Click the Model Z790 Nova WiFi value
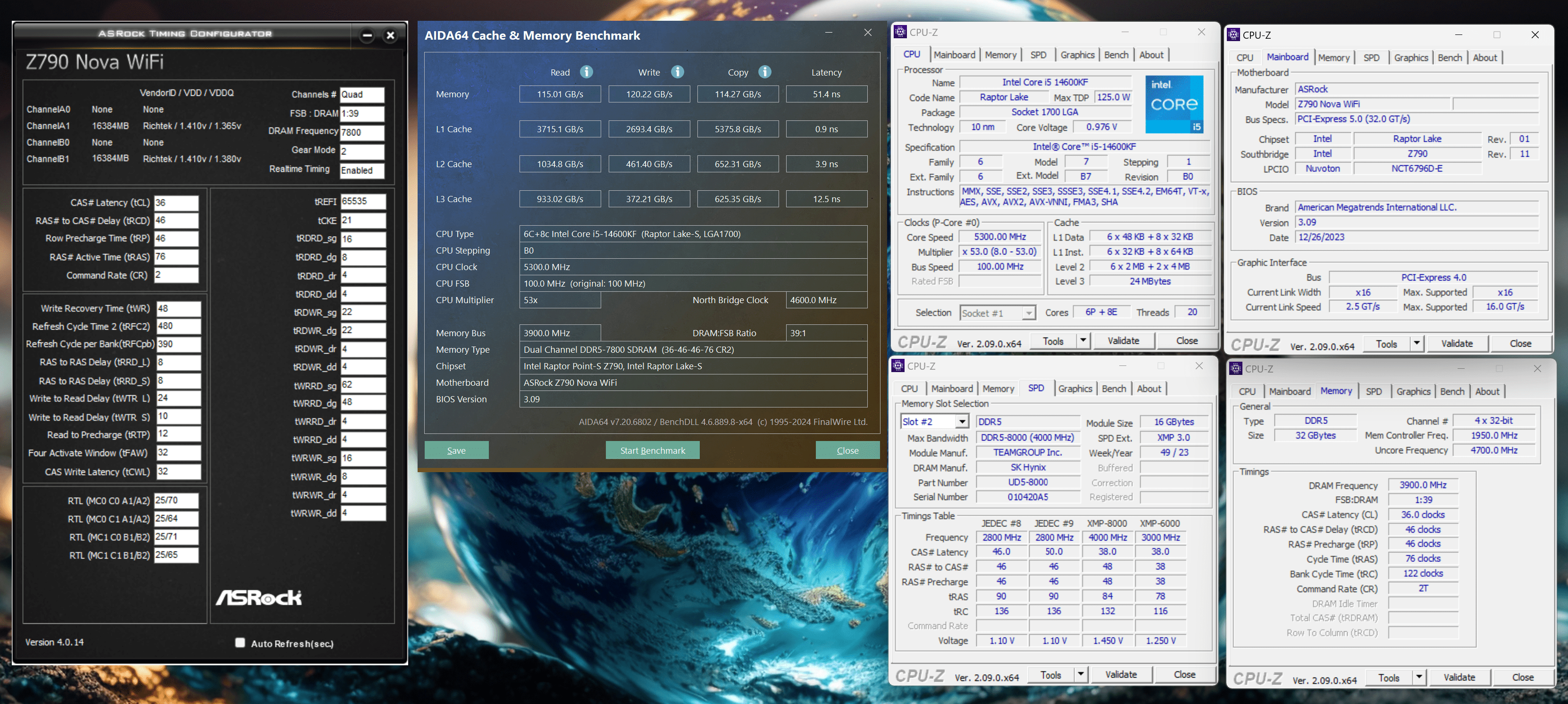Image resolution: width=1568 pixels, height=704 pixels. tap(1373, 104)
